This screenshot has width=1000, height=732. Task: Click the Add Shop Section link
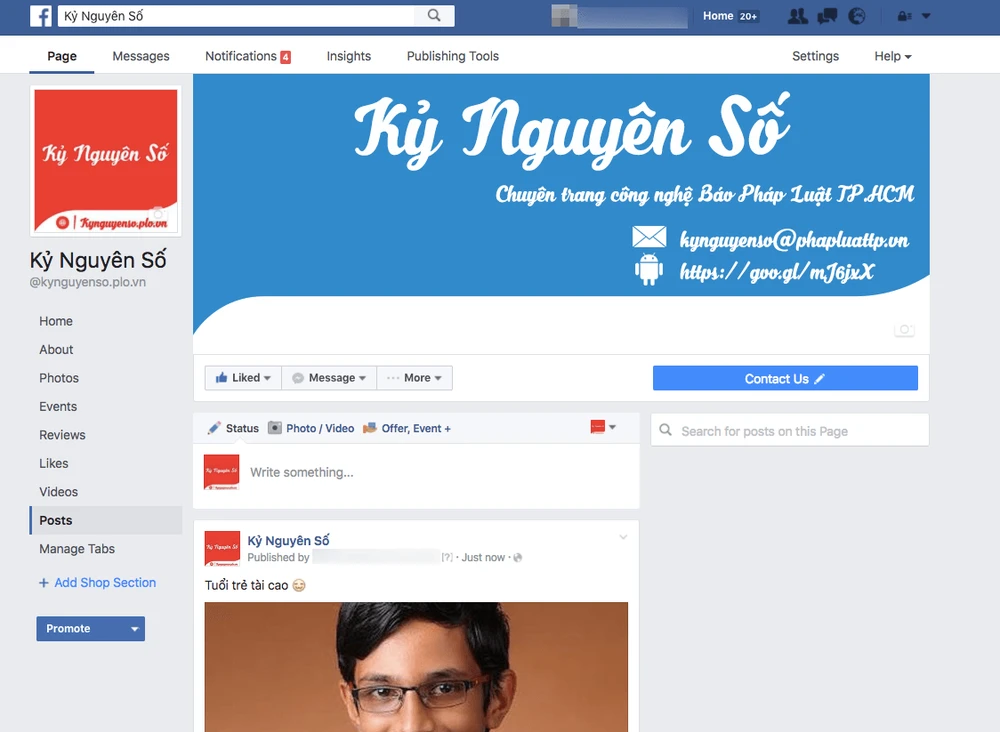click(97, 582)
